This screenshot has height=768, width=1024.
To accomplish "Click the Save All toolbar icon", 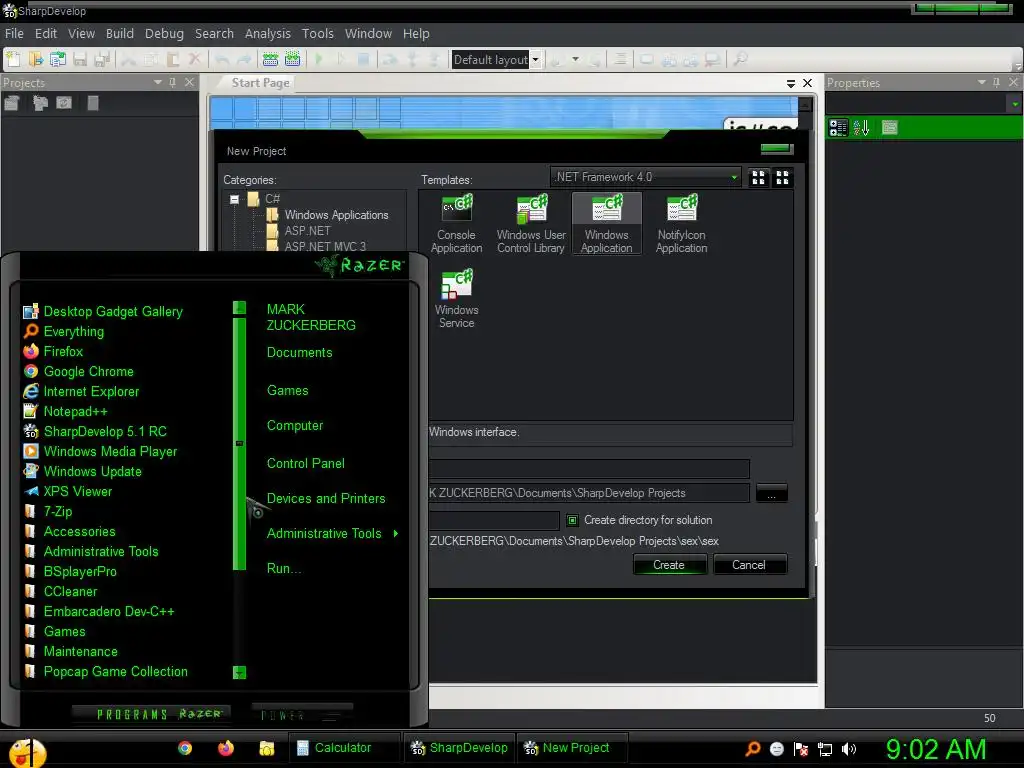I will (102, 59).
